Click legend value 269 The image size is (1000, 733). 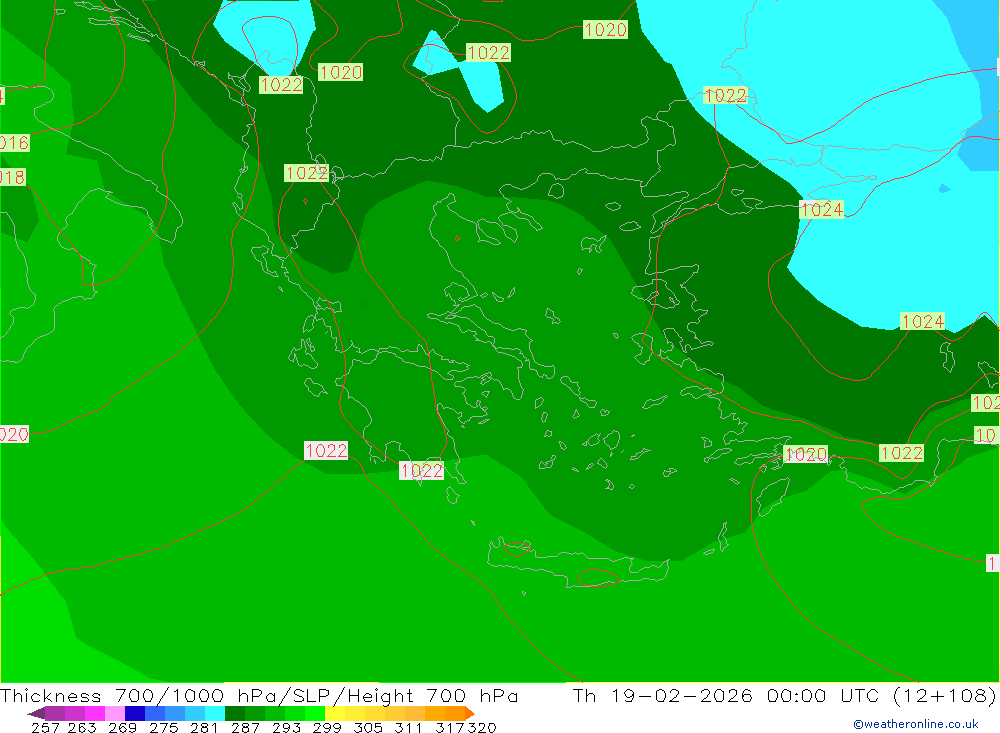[122, 727]
